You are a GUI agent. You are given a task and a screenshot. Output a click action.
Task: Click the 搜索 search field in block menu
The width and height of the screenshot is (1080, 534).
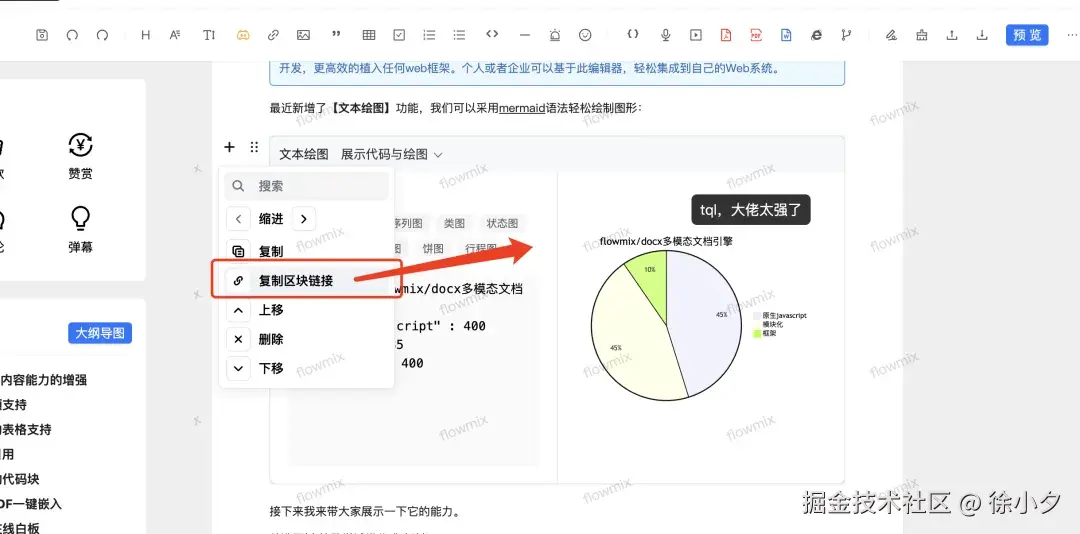coord(307,186)
